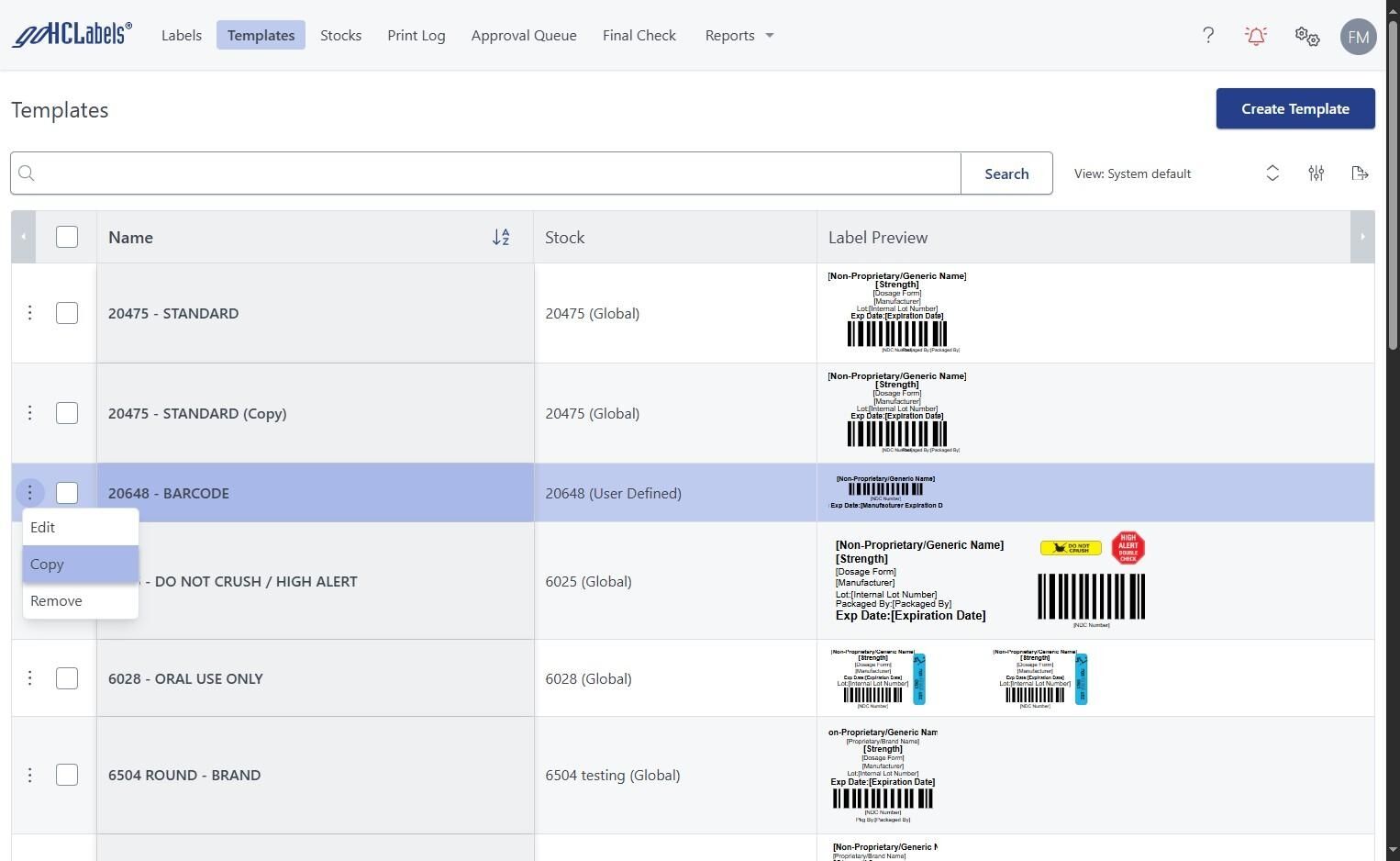Click the export table icon
Viewport: 1400px width, 861px height.
coord(1360,173)
